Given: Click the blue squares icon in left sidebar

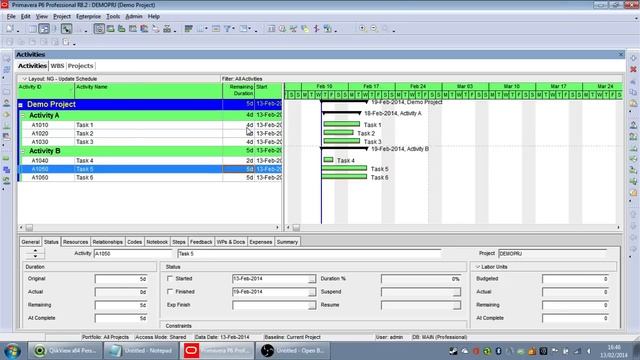Looking at the screenshot, I should coord(7,170).
